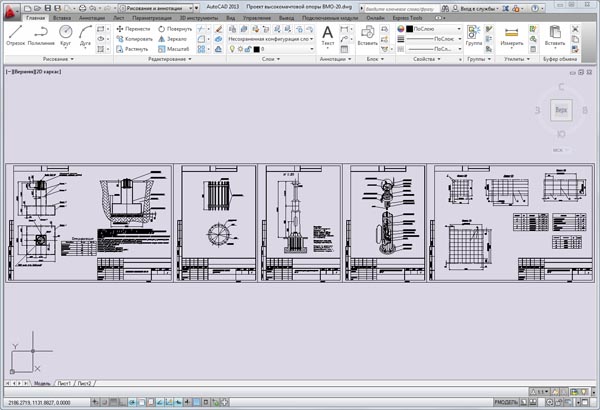Select the Полилиния (Polyline) tool
The width and height of the screenshot is (600, 410).
(41, 36)
